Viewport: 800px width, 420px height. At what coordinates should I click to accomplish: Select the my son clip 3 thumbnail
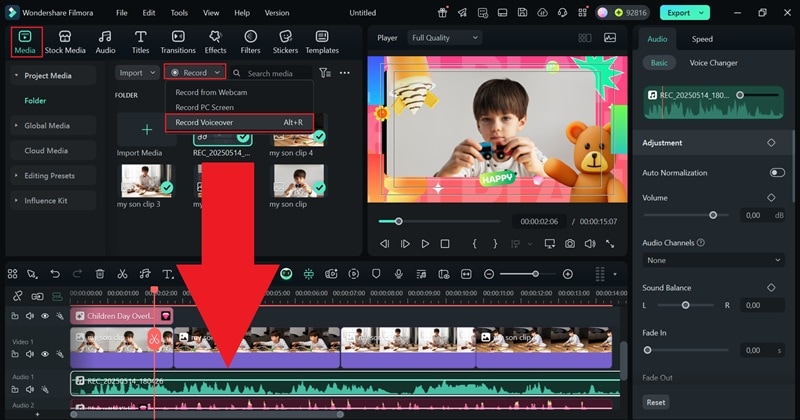(146, 181)
